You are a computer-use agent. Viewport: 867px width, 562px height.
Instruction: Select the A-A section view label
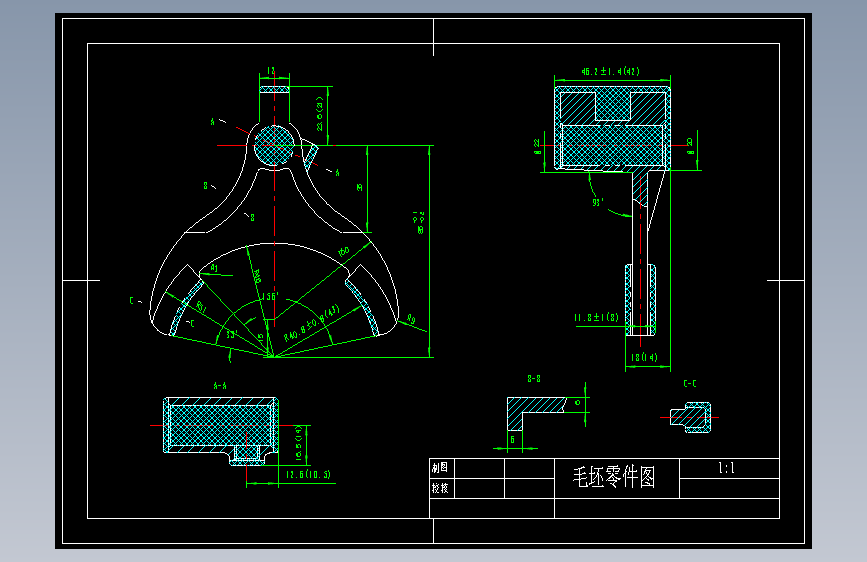[x=220, y=386]
